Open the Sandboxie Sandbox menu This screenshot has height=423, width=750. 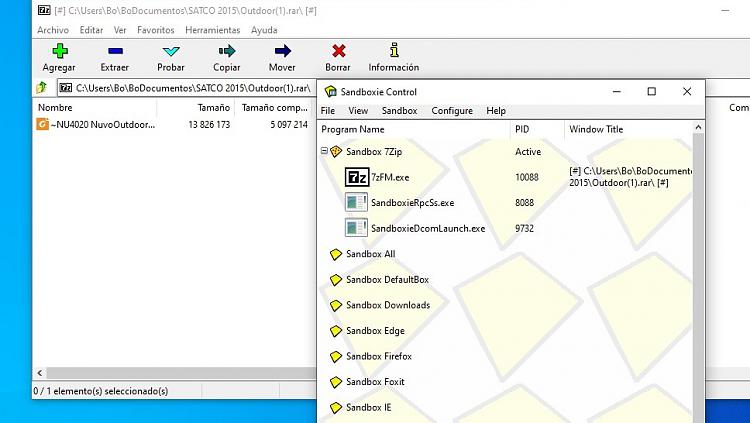coord(399,111)
